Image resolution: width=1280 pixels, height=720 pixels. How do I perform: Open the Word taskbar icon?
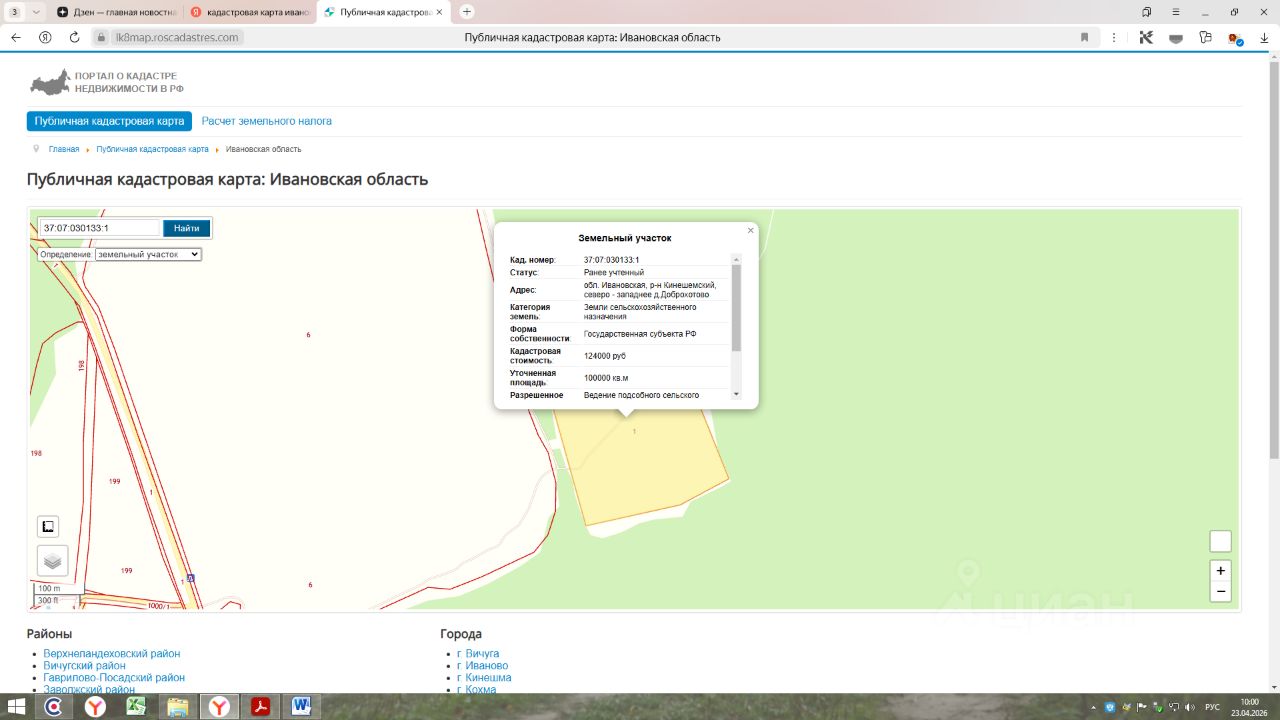coord(301,707)
